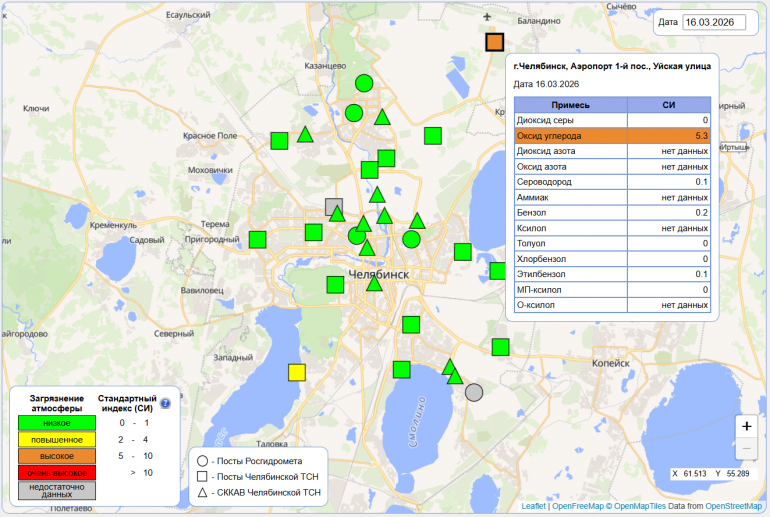Click green square marker near Красное Поле

pyautogui.click(x=279, y=140)
